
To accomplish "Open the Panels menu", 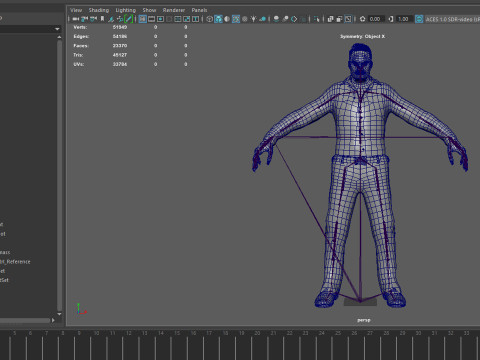I will (199, 10).
